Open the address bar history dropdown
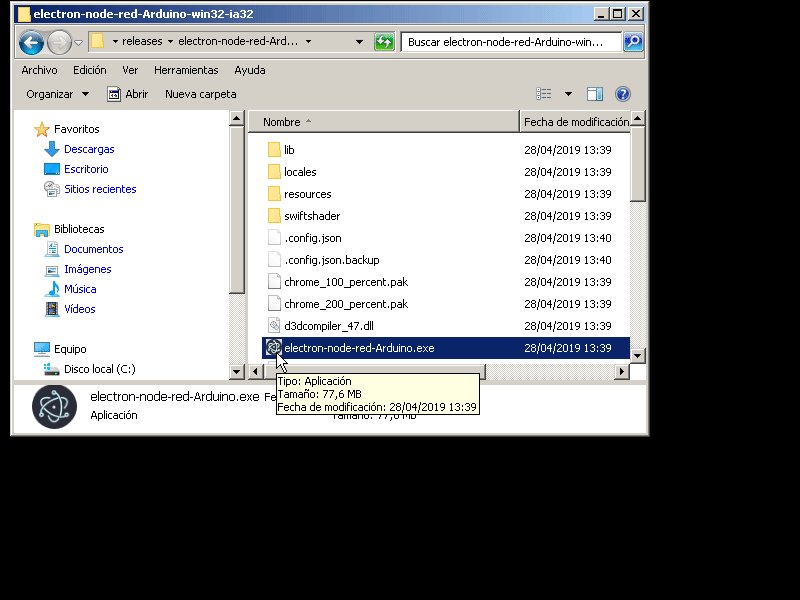This screenshot has height=600, width=800. tap(359, 42)
